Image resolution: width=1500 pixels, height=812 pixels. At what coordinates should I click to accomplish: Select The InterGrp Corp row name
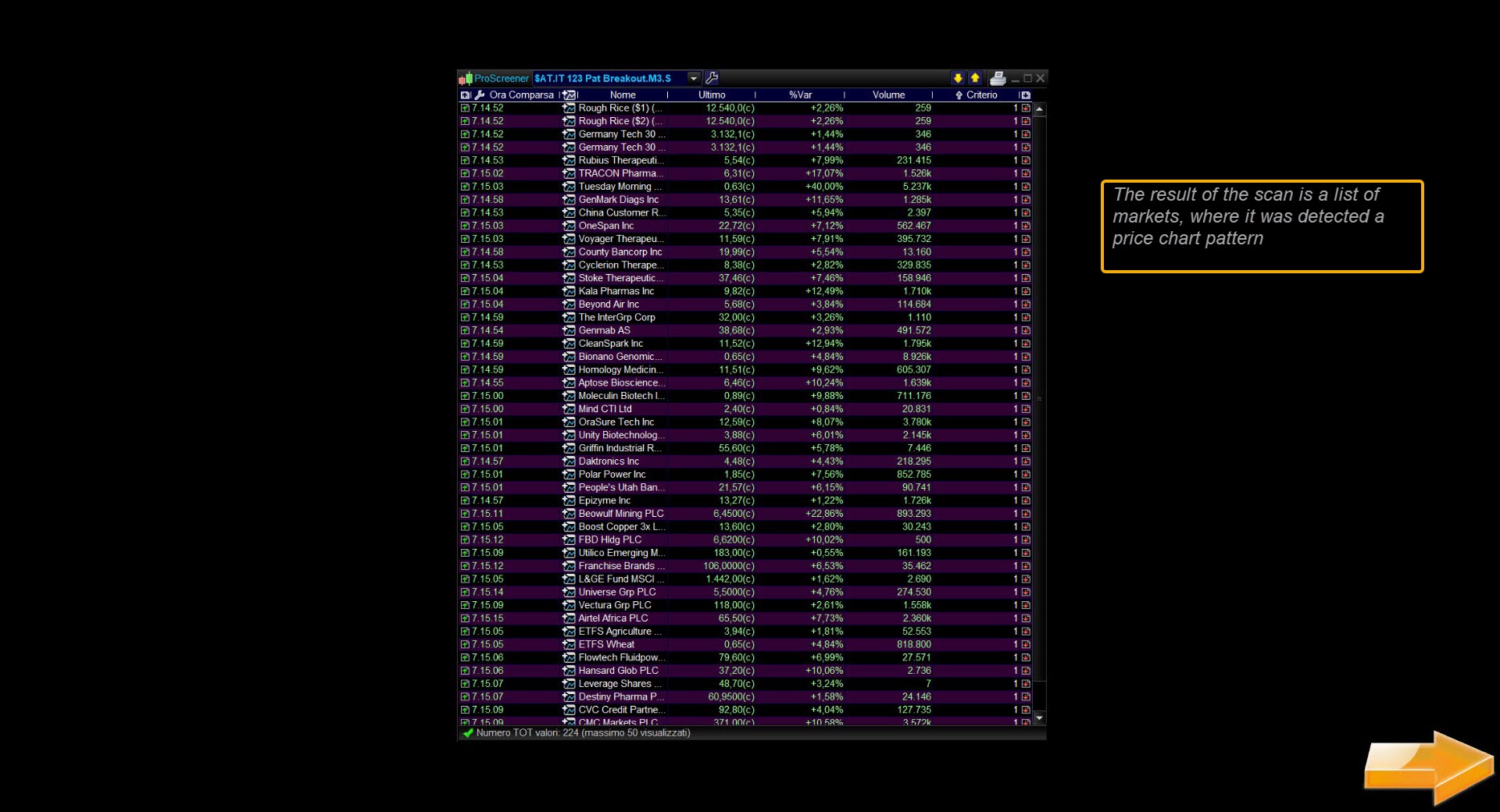click(x=617, y=318)
